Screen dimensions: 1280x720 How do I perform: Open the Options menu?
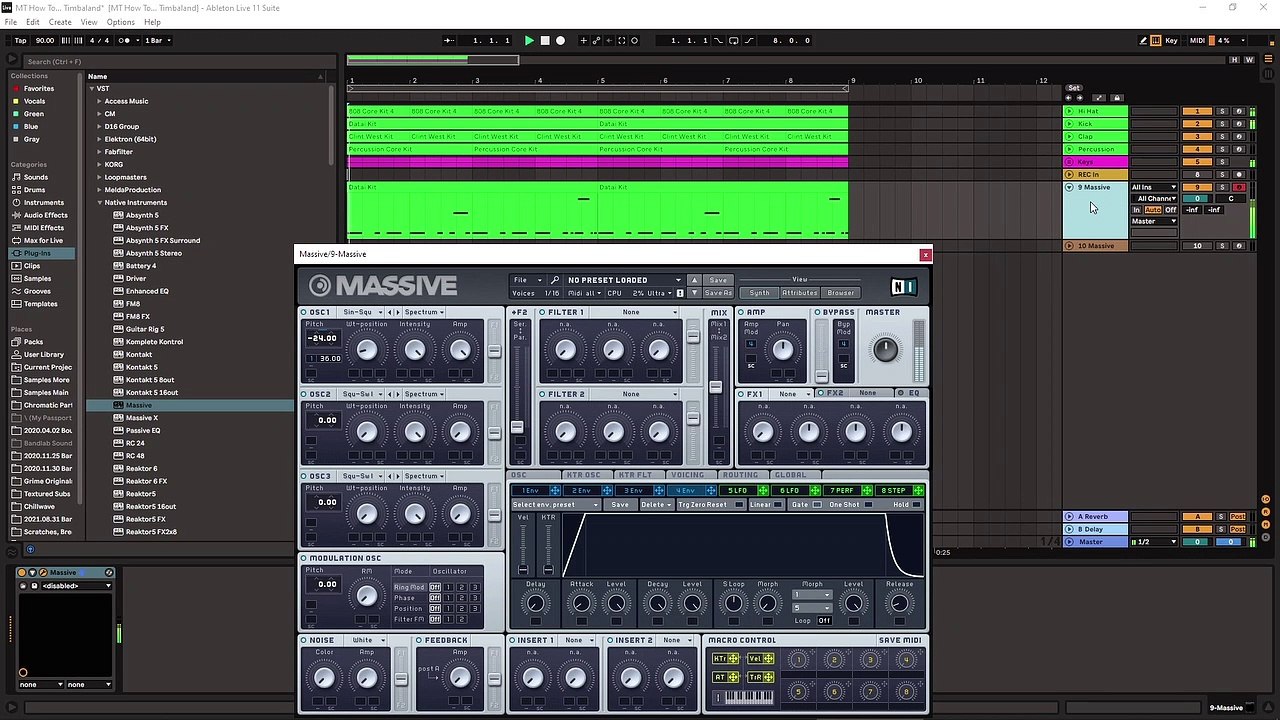pyautogui.click(x=121, y=22)
